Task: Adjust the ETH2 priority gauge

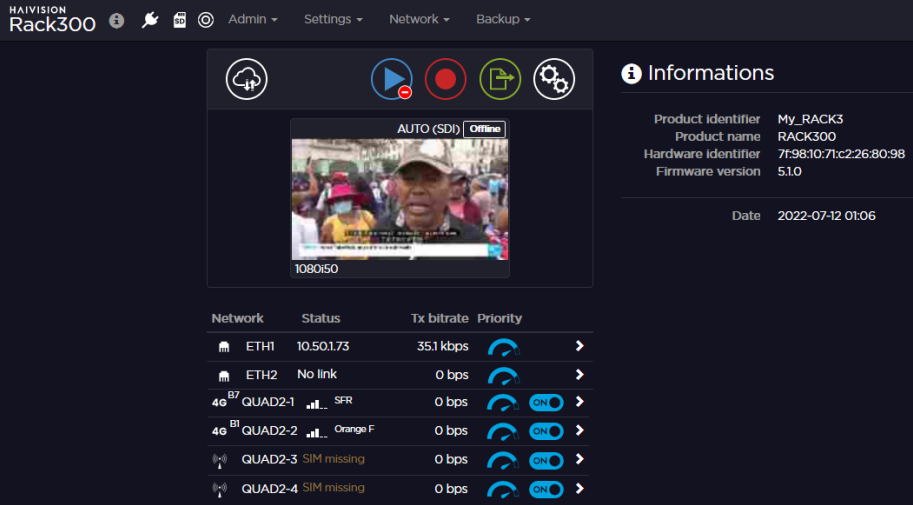Action: pyautogui.click(x=503, y=375)
